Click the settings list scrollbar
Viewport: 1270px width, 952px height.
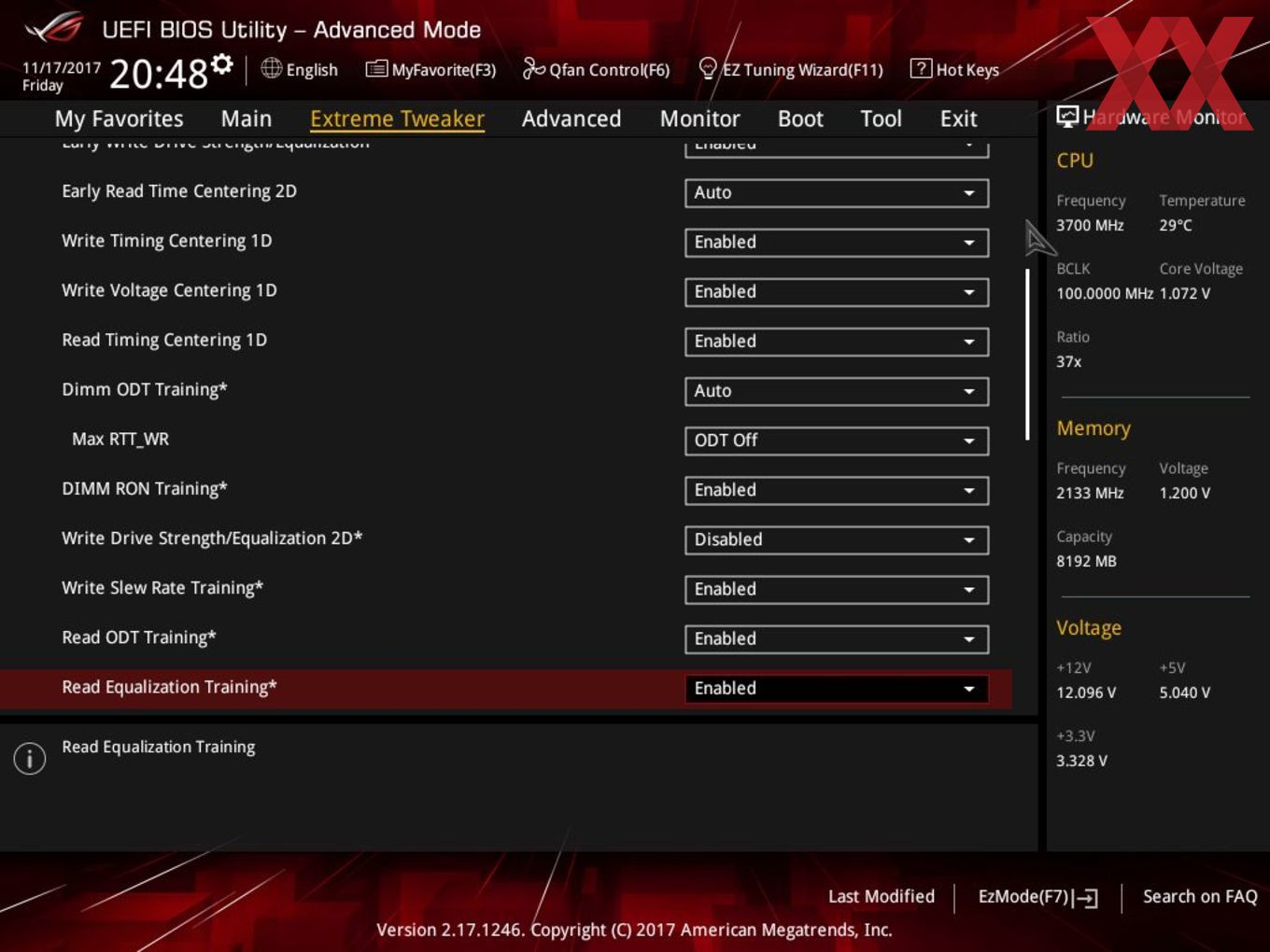pyautogui.click(x=1027, y=355)
